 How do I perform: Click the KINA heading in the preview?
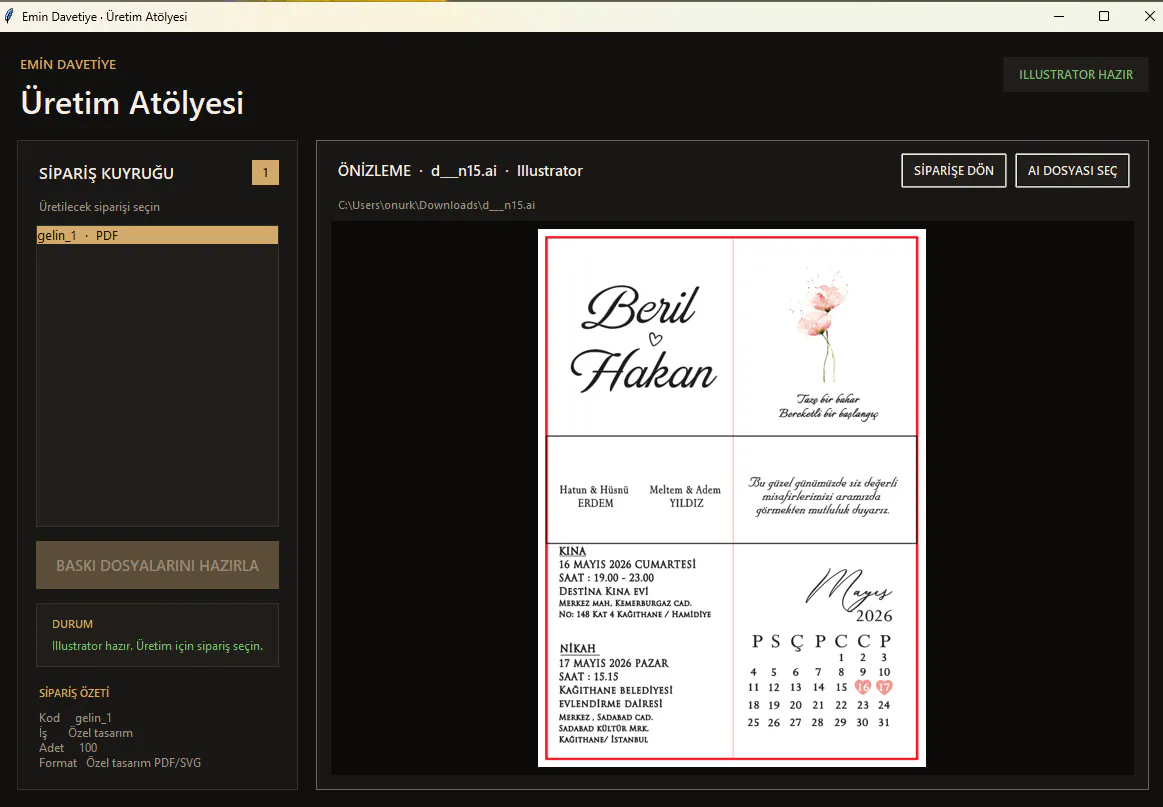point(572,551)
